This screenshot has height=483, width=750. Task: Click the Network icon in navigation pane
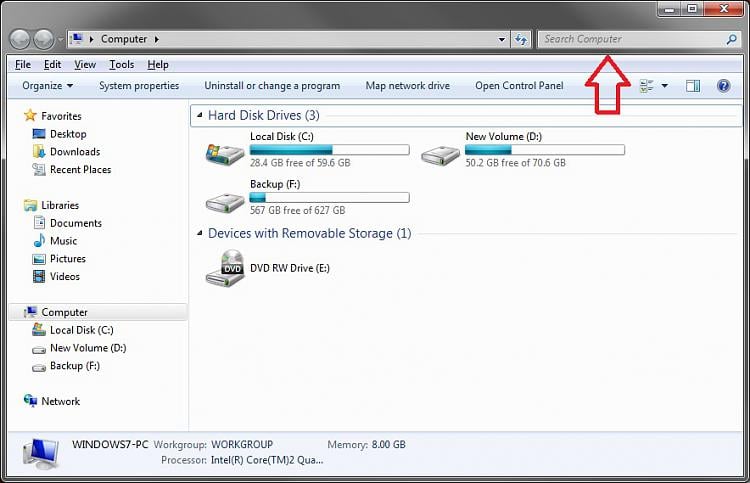[30, 401]
